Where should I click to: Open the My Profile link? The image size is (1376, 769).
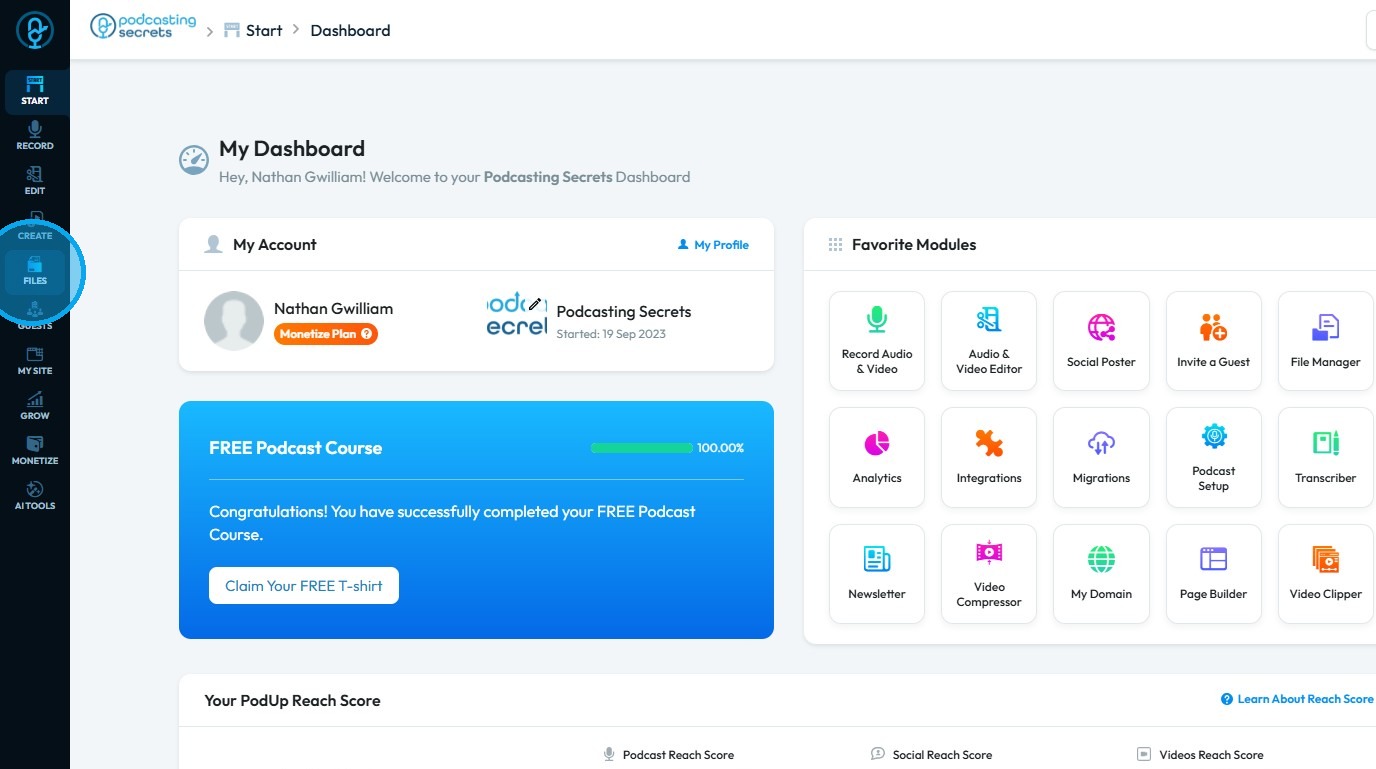(713, 245)
